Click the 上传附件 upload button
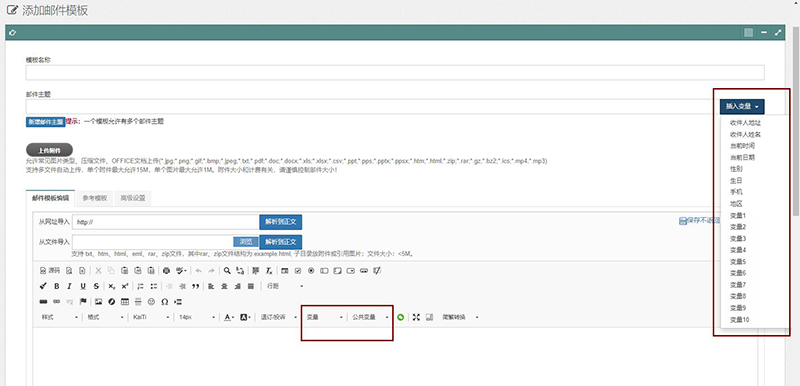 pyautogui.click(x=49, y=150)
